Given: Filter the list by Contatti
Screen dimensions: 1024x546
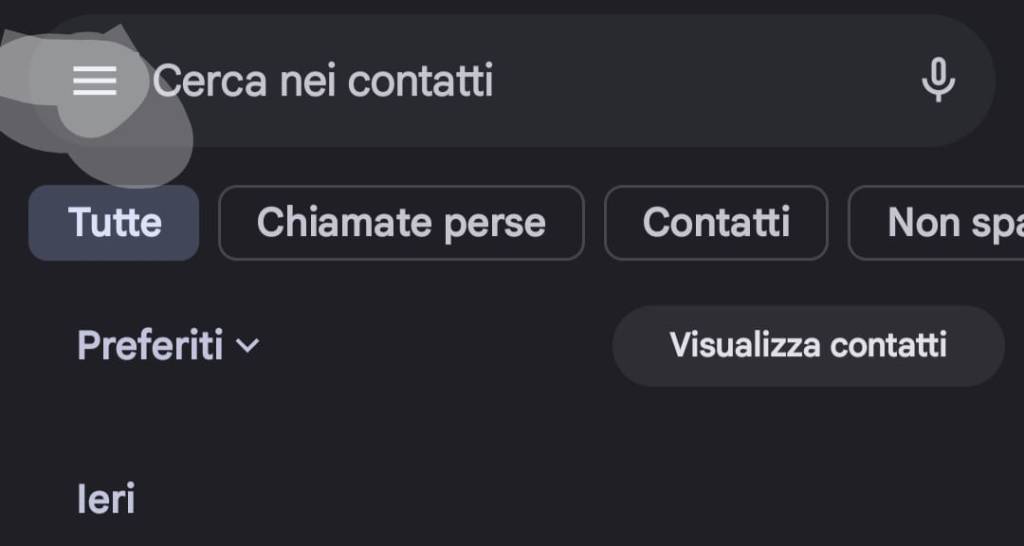Looking at the screenshot, I should pos(716,222).
